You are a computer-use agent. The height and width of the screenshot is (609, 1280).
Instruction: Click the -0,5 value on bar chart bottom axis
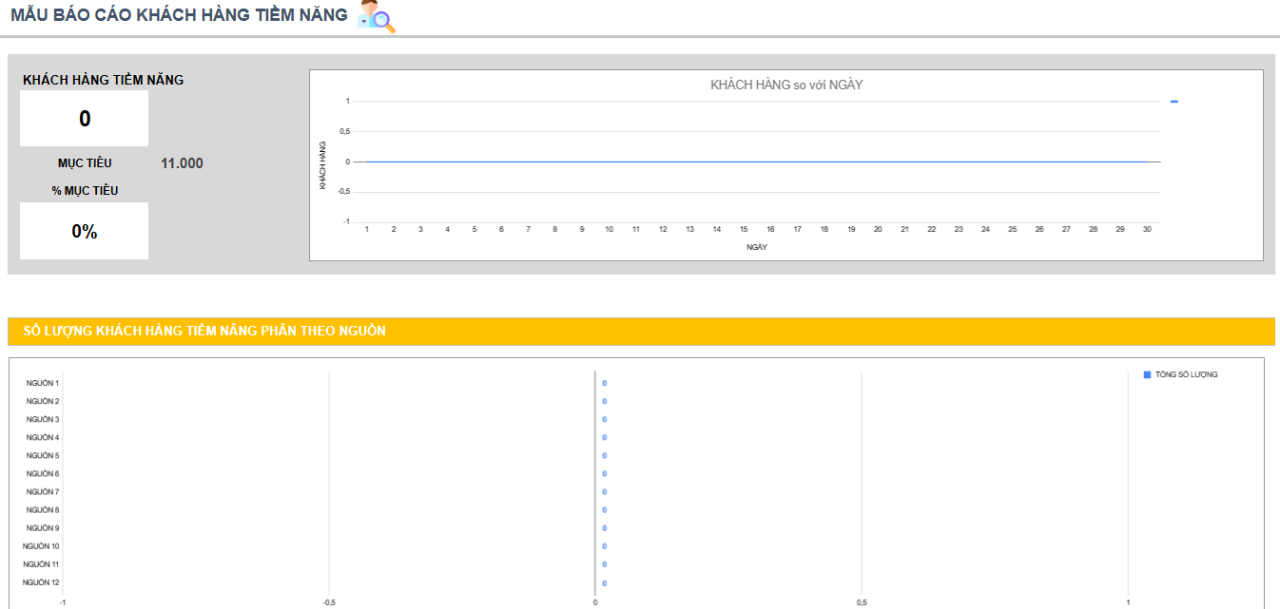[329, 602]
